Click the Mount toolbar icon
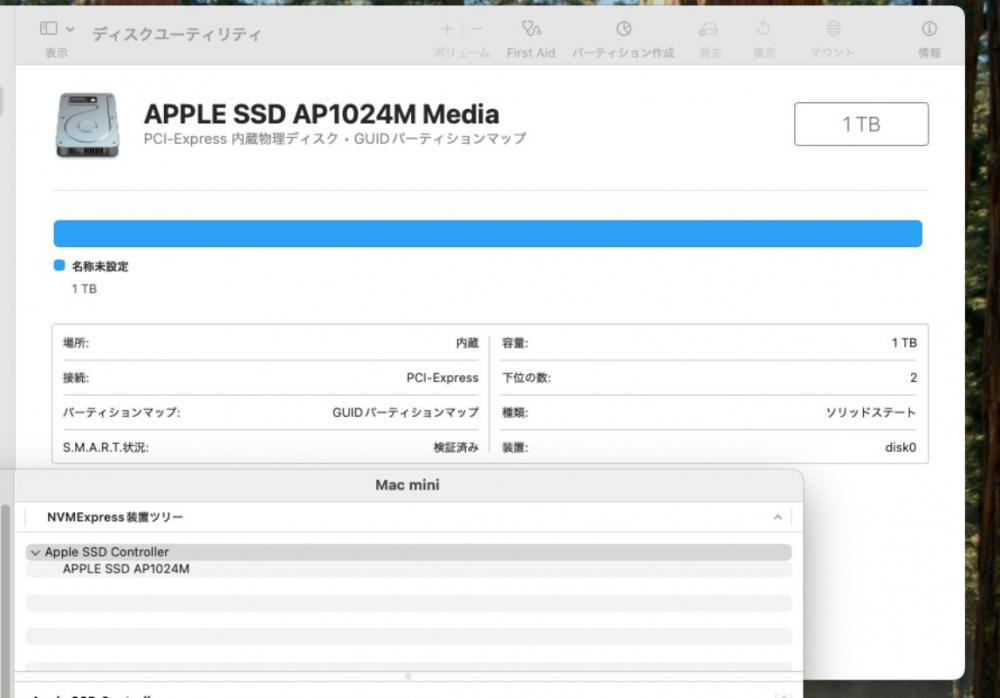The width and height of the screenshot is (1000, 698). click(833, 29)
